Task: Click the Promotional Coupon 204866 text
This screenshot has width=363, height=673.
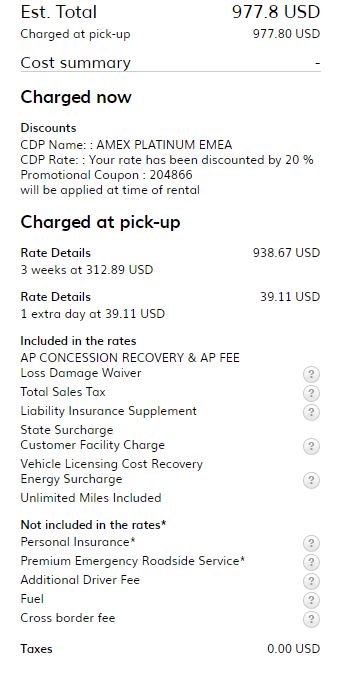Action: (x=106, y=175)
